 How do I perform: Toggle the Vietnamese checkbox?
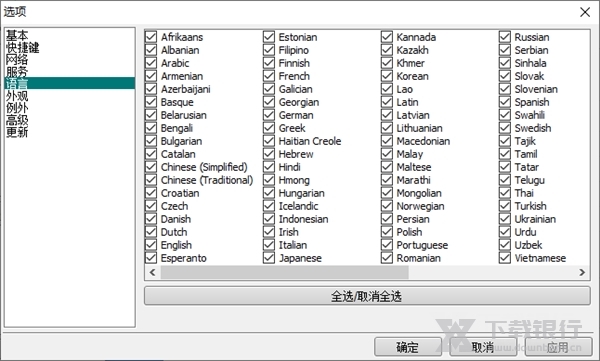pos(505,258)
